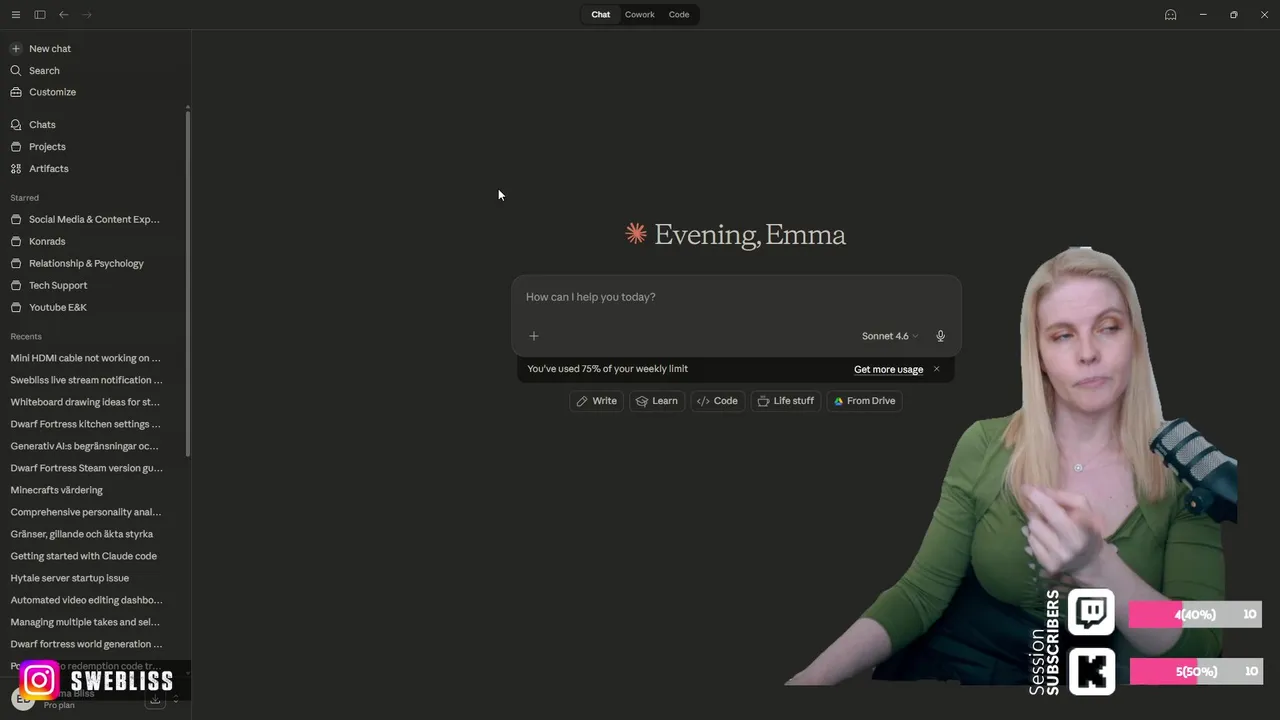Click the microphone voice input icon
The image size is (1280, 720).
[940, 336]
